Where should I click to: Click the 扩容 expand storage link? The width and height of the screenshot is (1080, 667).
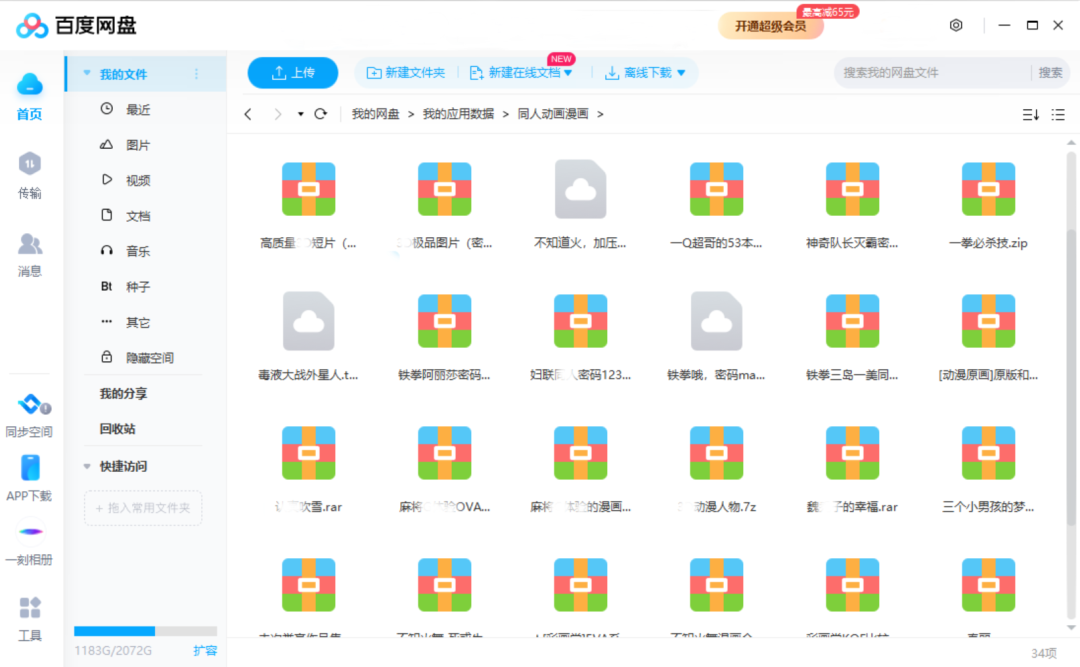pyautogui.click(x=205, y=650)
